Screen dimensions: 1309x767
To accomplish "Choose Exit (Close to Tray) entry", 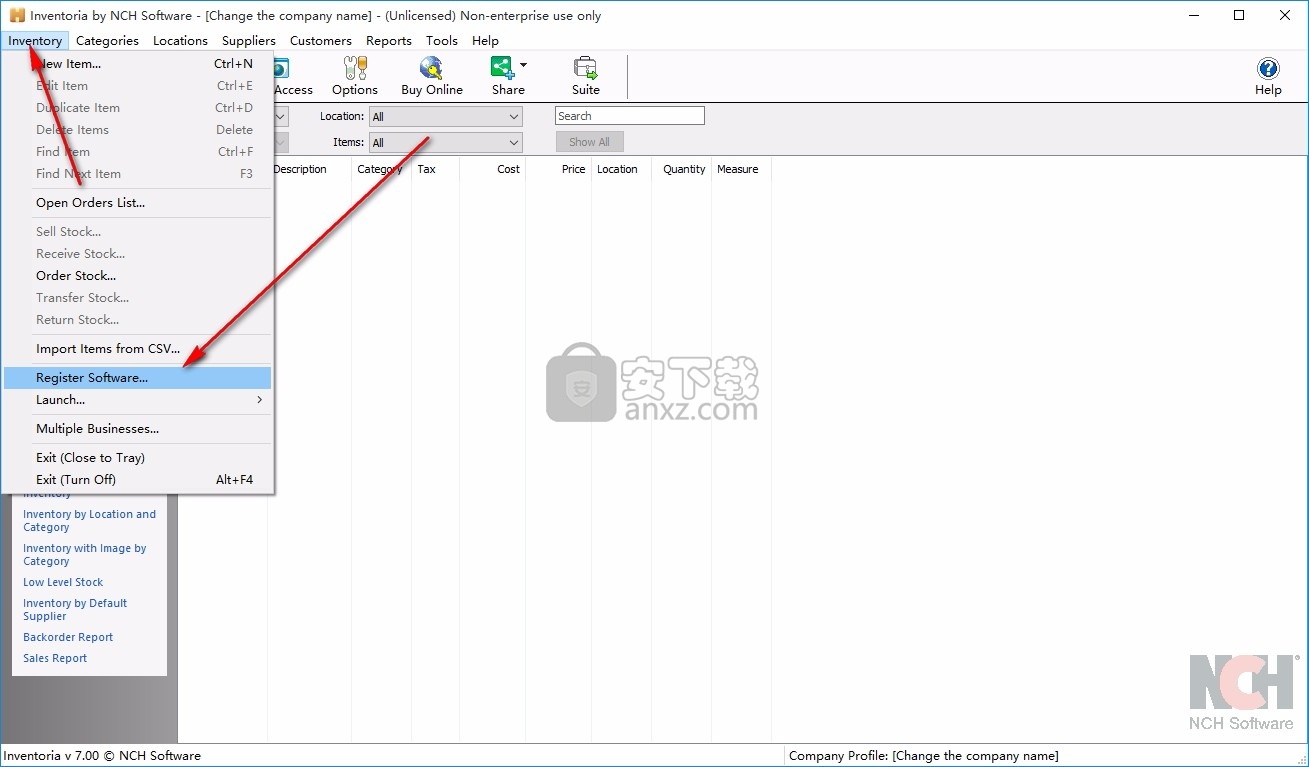I will (x=137, y=458).
